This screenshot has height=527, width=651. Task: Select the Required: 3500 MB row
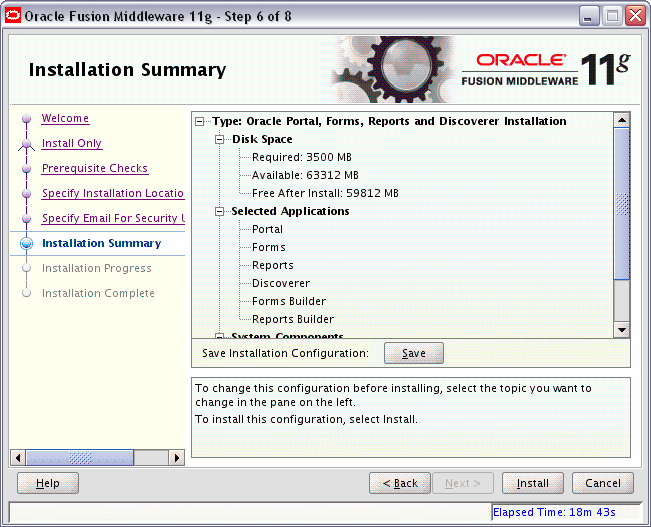pyautogui.click(x=301, y=157)
